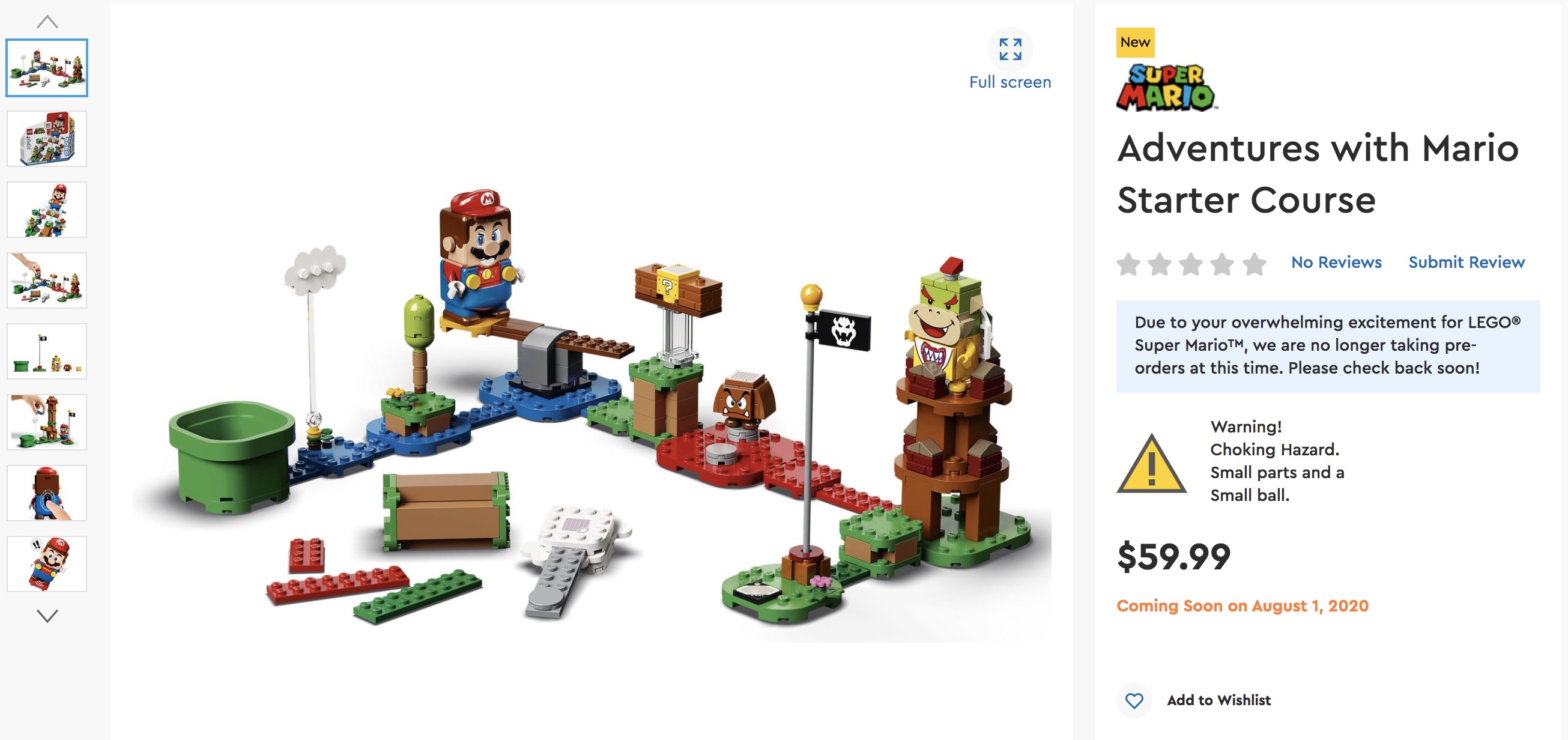Click the five-star rating display
The height and width of the screenshot is (740, 1568).
[x=1191, y=264]
